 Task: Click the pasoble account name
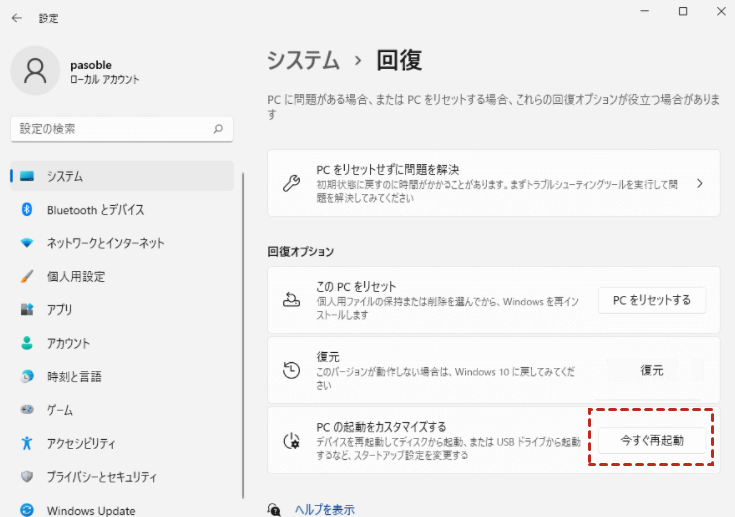(x=91, y=65)
